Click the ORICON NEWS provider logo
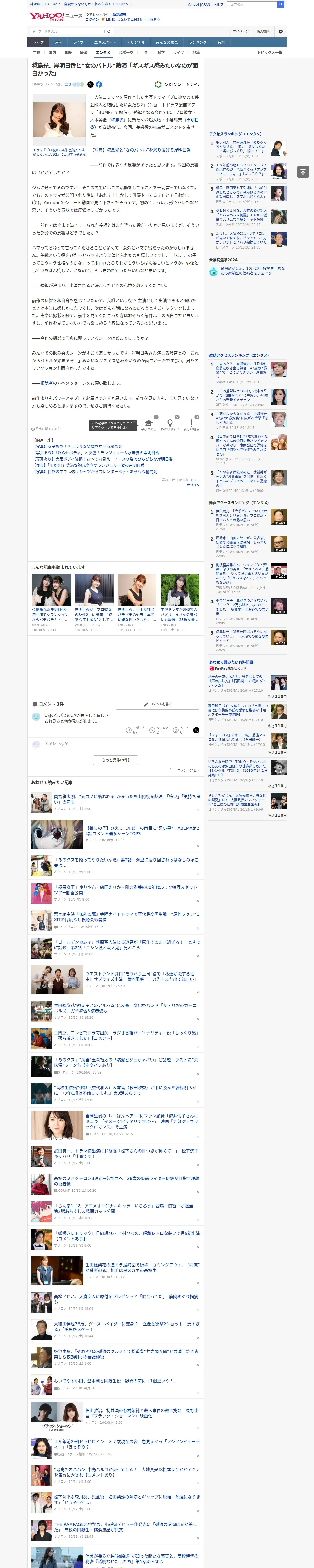Viewport: 314px width, 1568px height. (177, 85)
